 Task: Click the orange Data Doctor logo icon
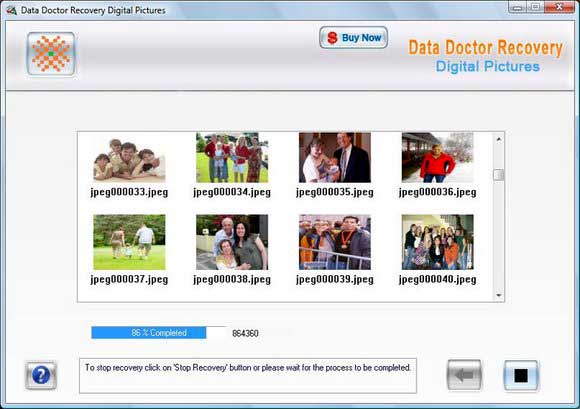[51, 54]
